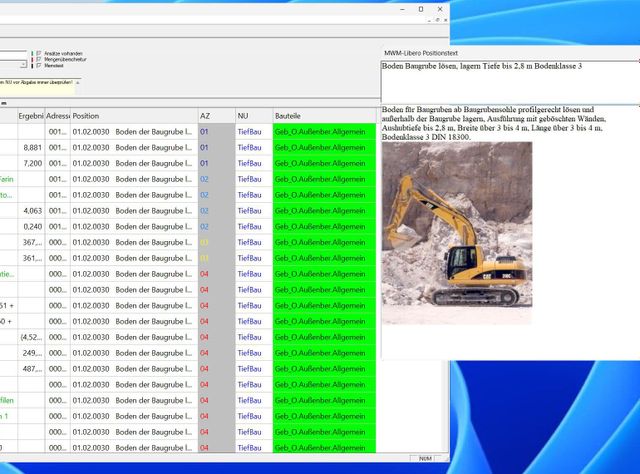This screenshot has height=474, width=640.
Task: Click the up arrow beside the yellow note
Action: click(78, 82)
